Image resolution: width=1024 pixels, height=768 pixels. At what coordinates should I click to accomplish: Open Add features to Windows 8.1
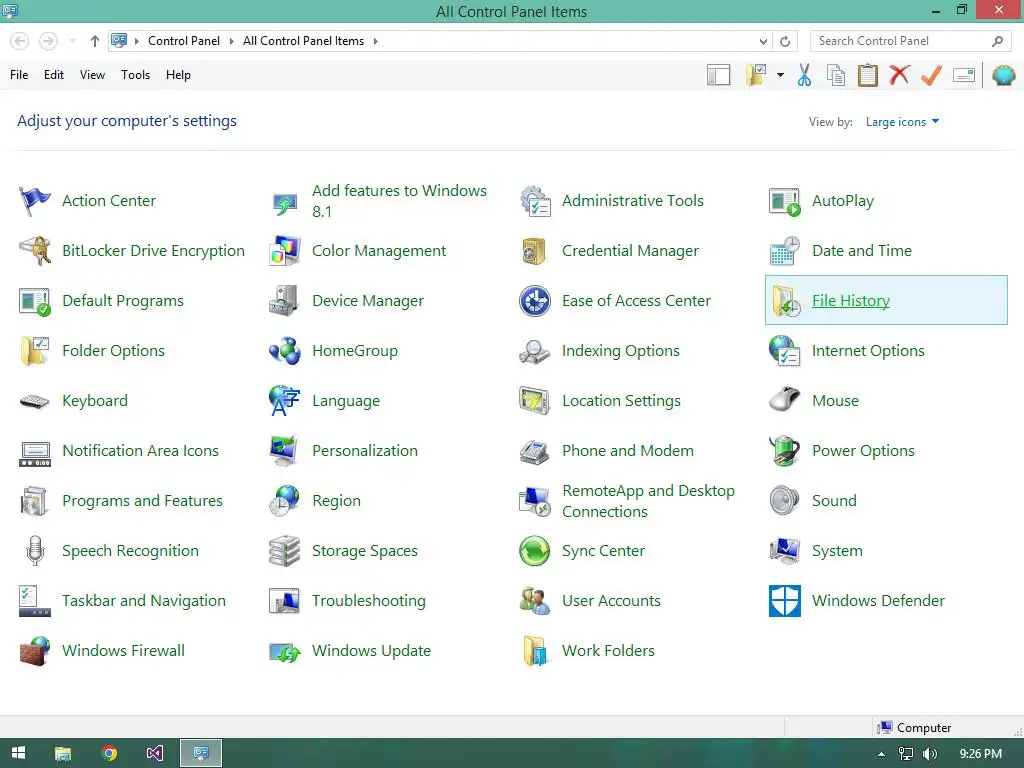[x=399, y=200]
